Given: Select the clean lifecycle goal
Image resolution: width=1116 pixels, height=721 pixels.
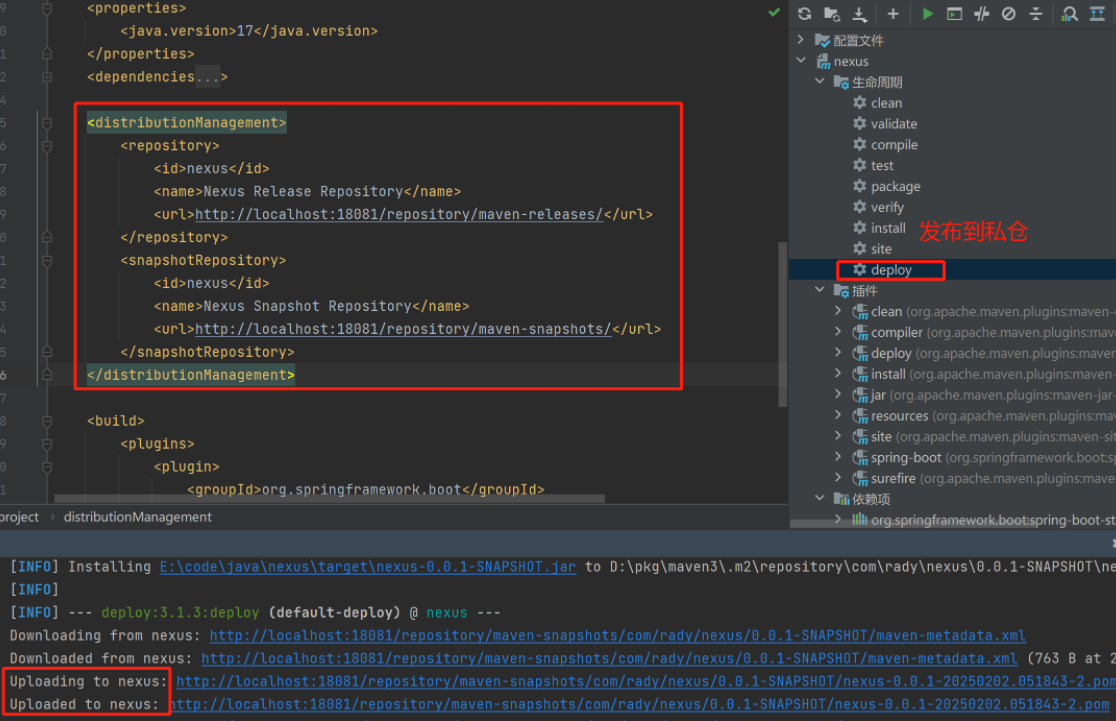Looking at the screenshot, I should pyautogui.click(x=886, y=102).
